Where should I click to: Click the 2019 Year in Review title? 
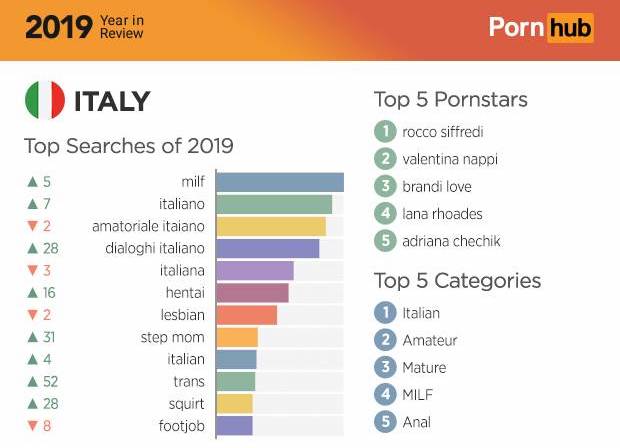coord(84,27)
